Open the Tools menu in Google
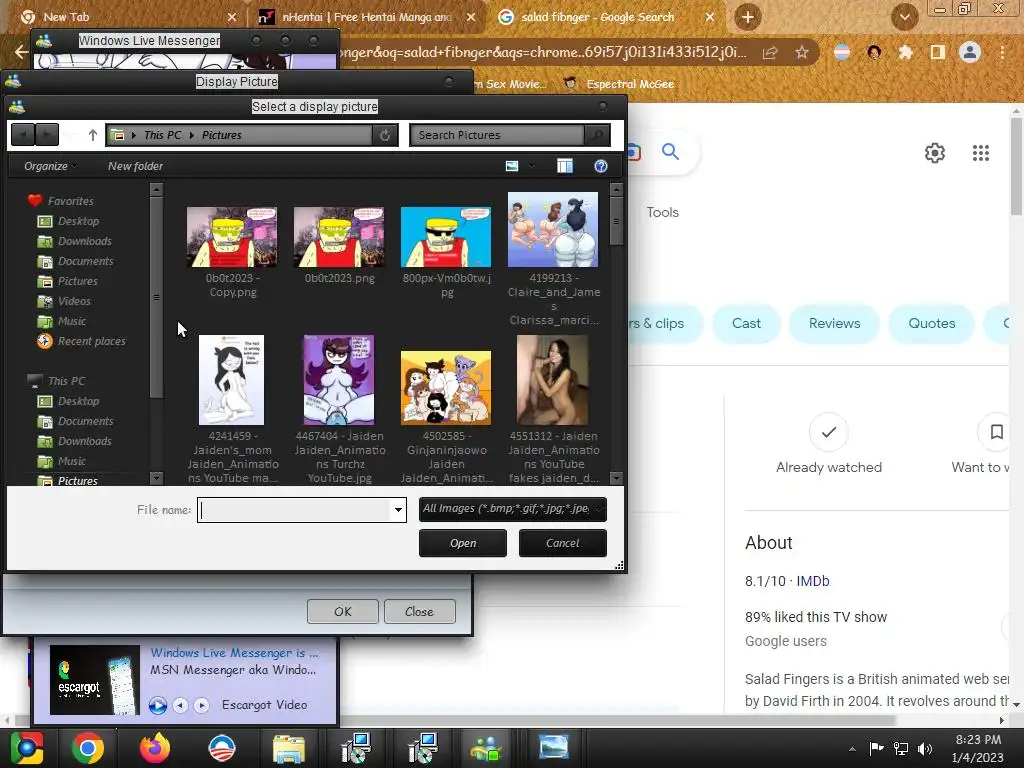 pyautogui.click(x=662, y=212)
